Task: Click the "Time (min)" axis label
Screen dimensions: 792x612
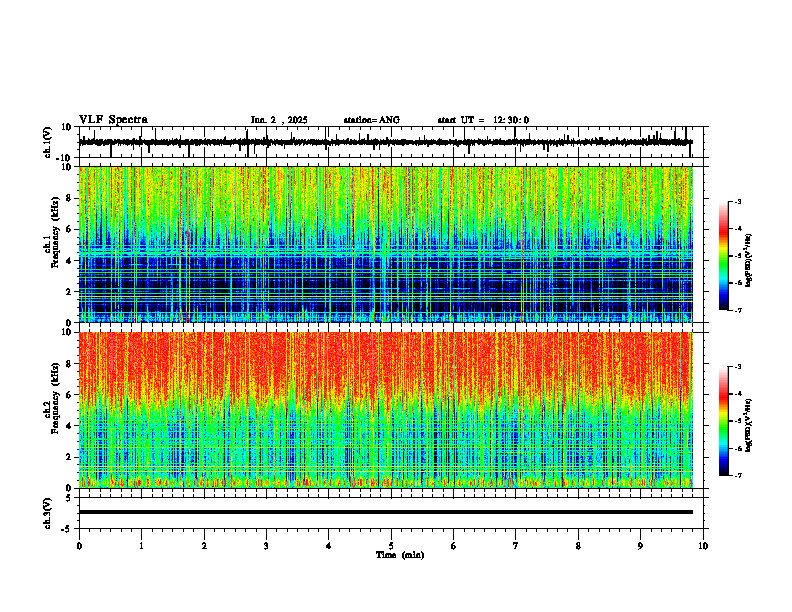Action: [400, 555]
